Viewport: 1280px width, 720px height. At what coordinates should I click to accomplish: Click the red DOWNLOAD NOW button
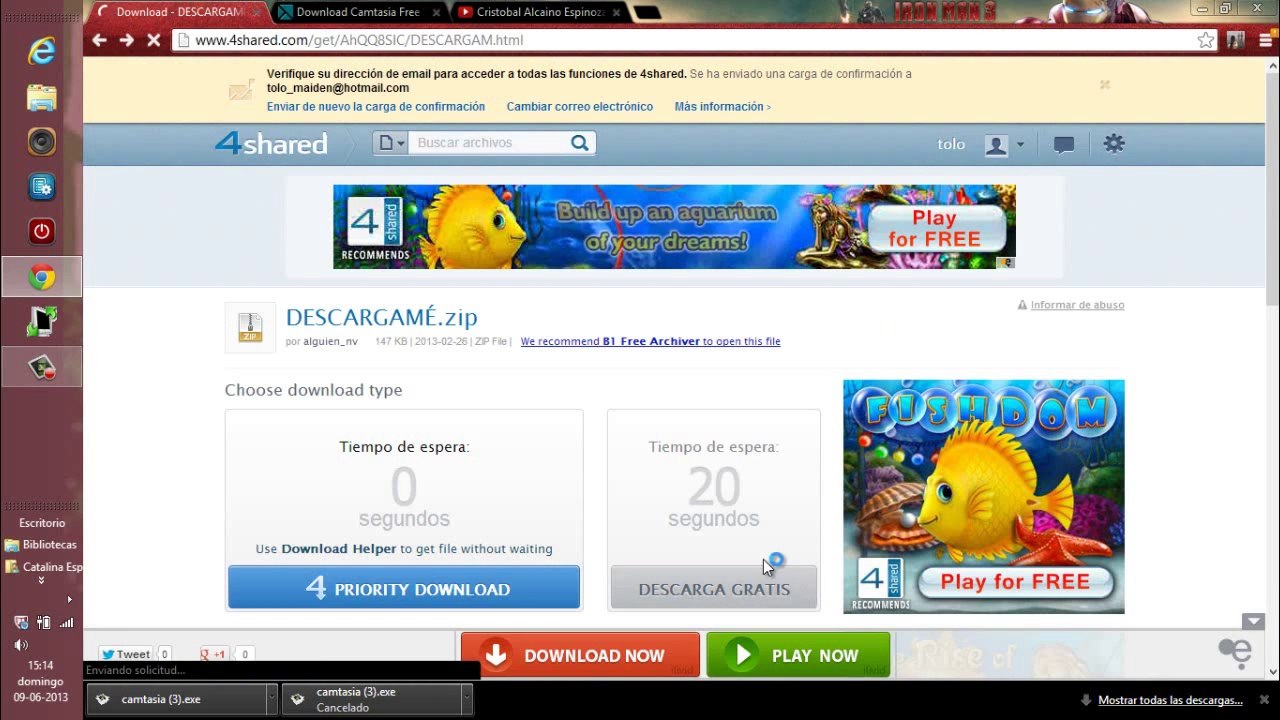(580, 655)
